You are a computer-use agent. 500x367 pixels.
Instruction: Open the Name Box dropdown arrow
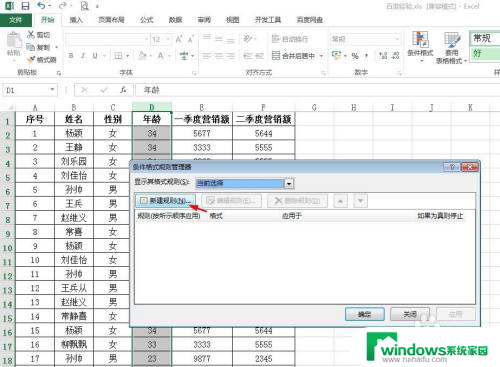tap(52, 90)
